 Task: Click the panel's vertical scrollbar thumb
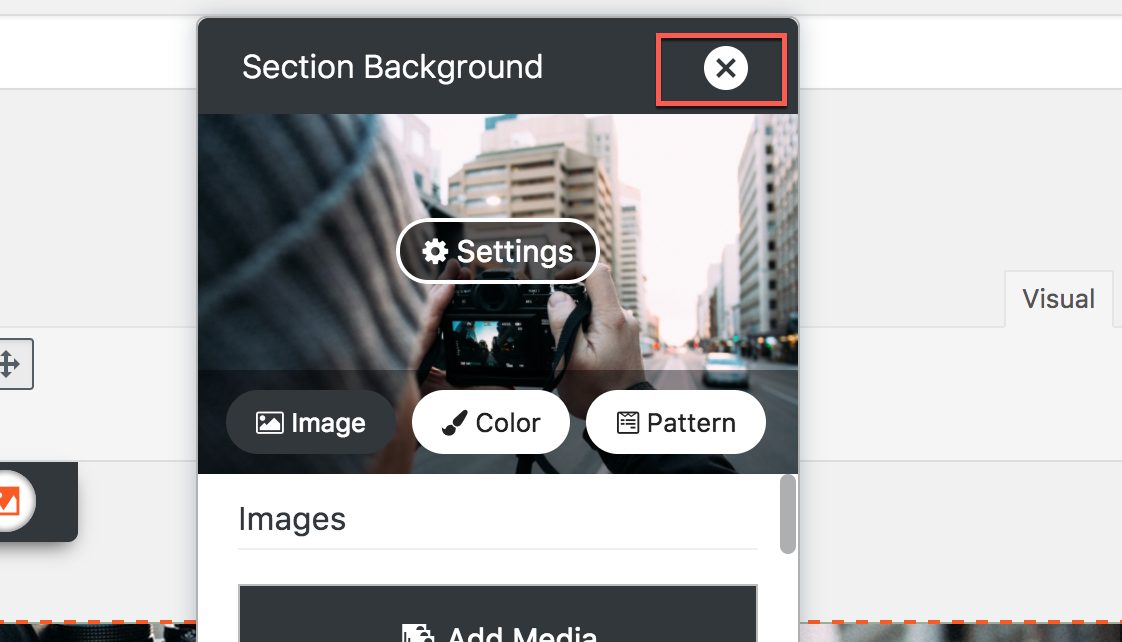(x=788, y=514)
